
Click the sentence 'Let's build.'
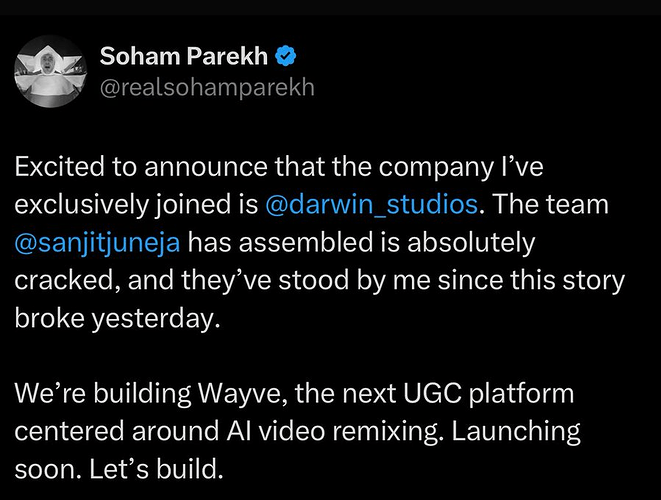[156, 469]
